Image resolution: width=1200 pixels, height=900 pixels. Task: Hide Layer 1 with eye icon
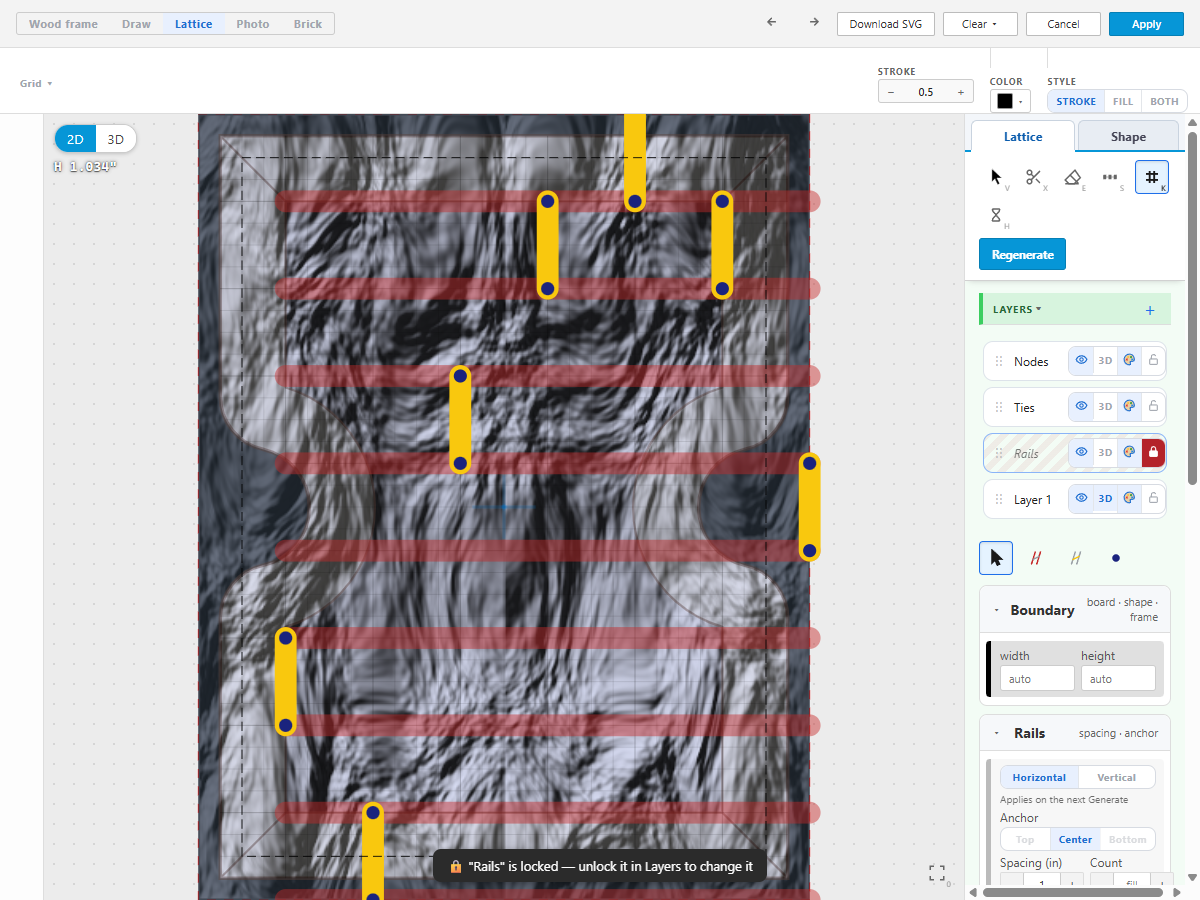(1081, 499)
